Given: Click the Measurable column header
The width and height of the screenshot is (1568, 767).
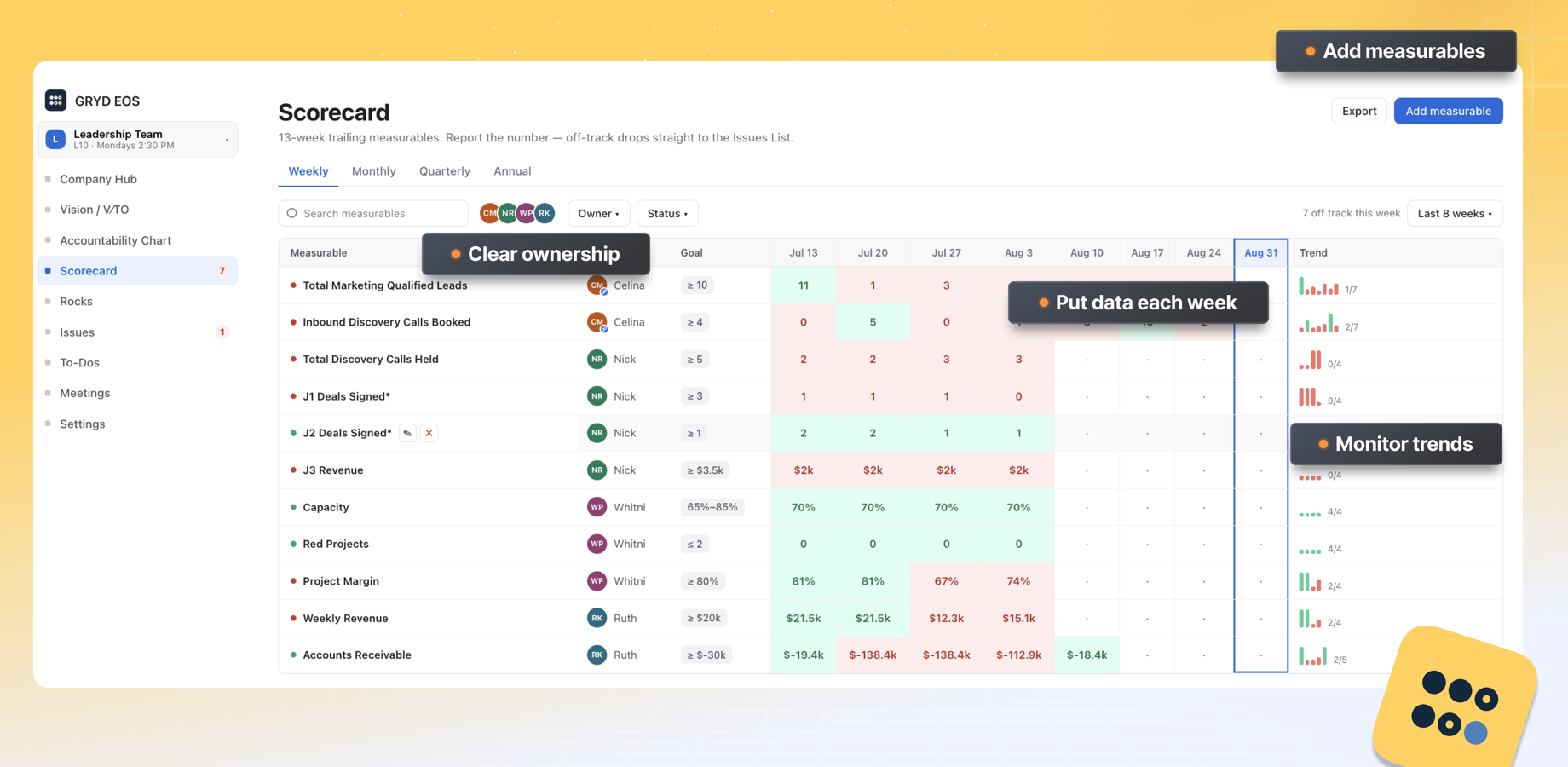Looking at the screenshot, I should tap(319, 252).
